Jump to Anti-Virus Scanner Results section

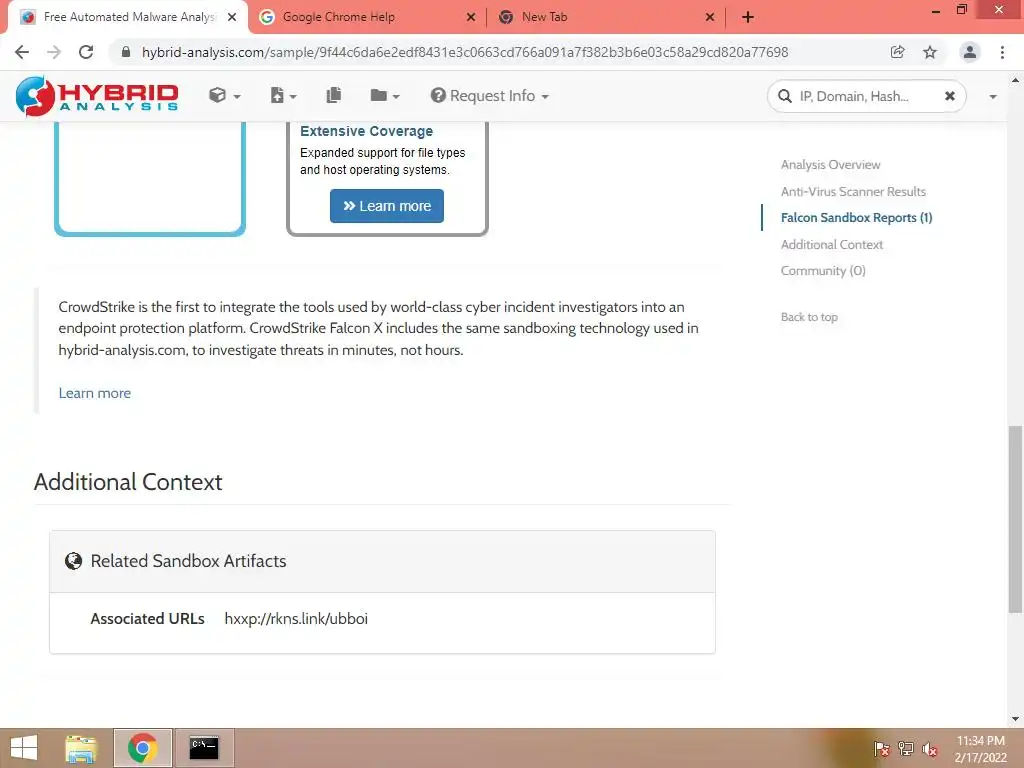[x=853, y=191]
